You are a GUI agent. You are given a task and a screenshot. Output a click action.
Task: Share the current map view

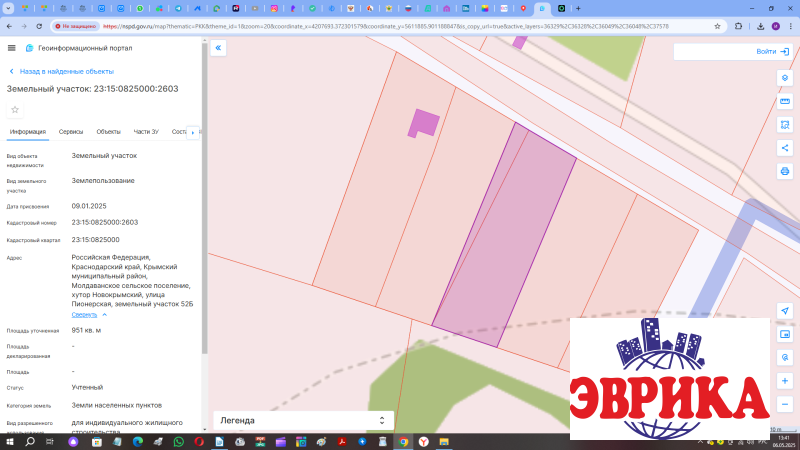coord(785,148)
